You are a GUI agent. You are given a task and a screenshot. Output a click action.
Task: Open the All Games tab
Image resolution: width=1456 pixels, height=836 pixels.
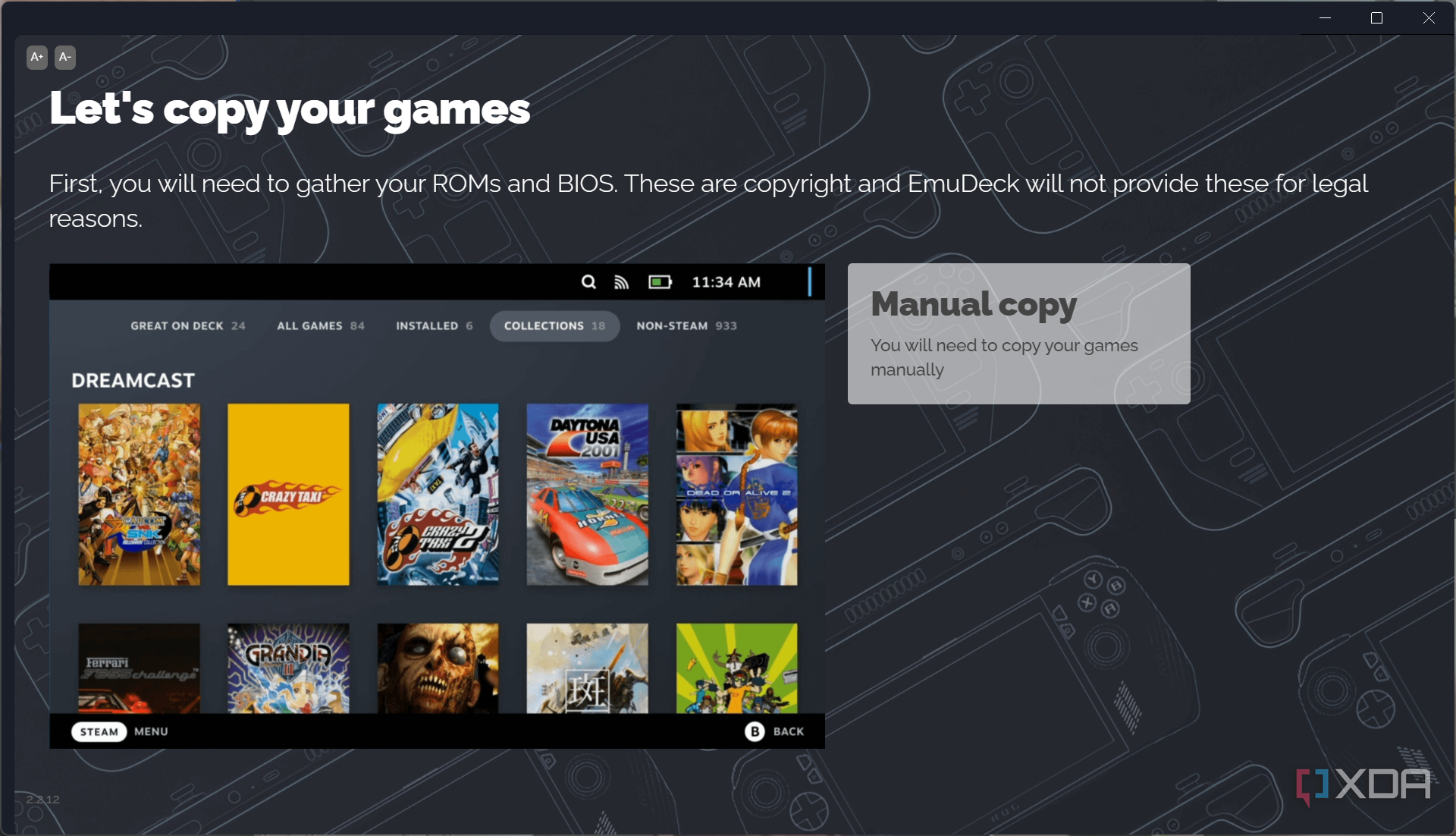[320, 325]
